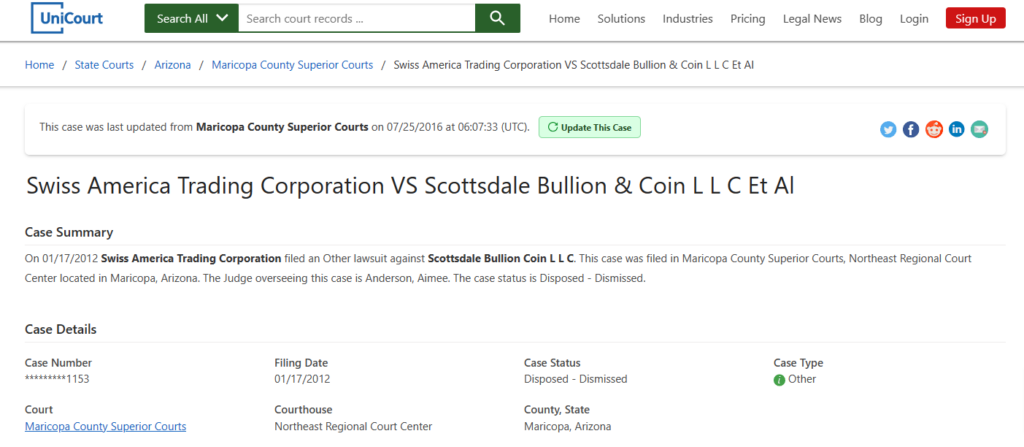
Task: Click the filing date 01/17/2012 value
Action: click(302, 379)
